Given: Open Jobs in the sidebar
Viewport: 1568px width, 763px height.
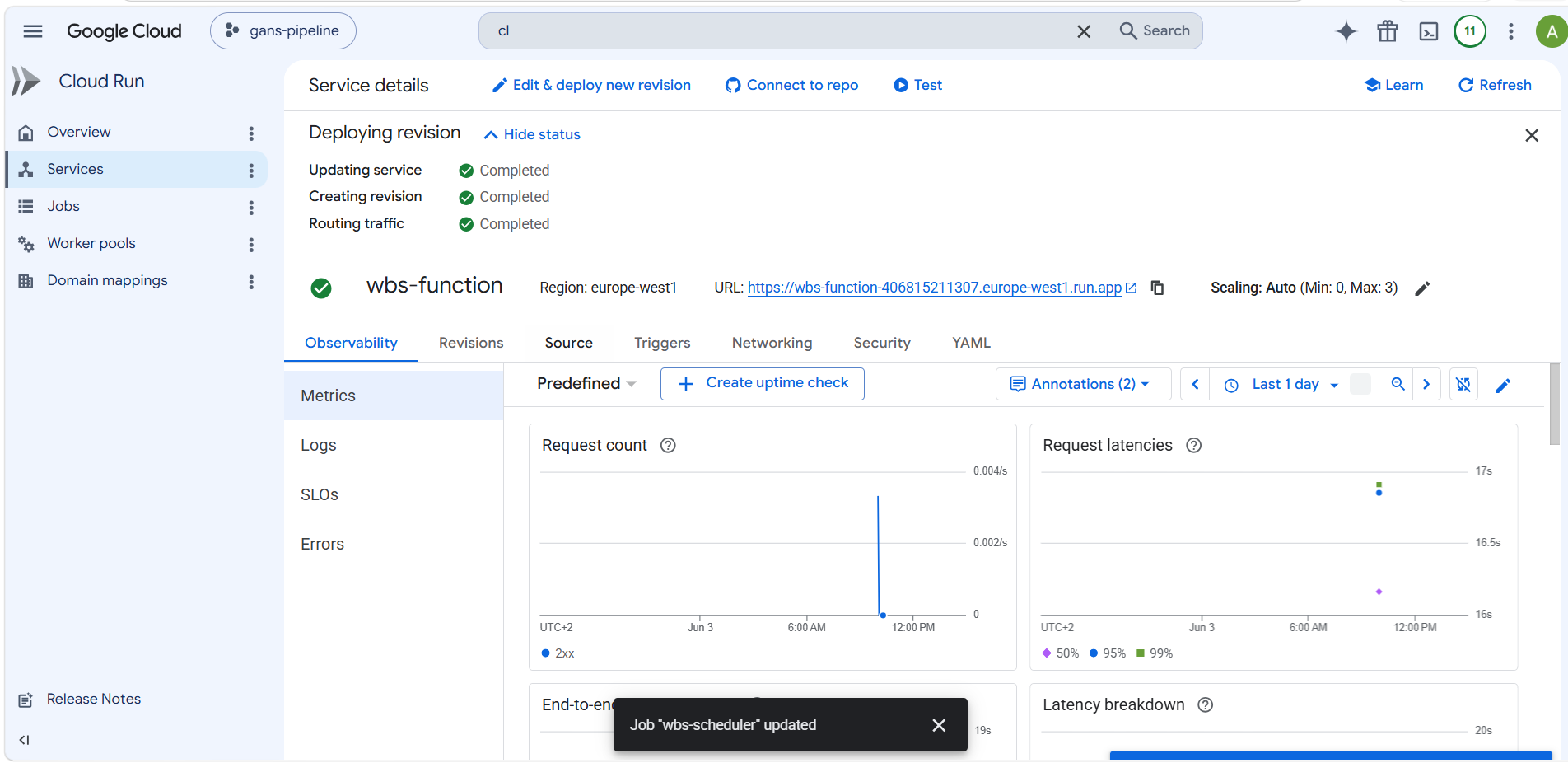Looking at the screenshot, I should point(63,206).
